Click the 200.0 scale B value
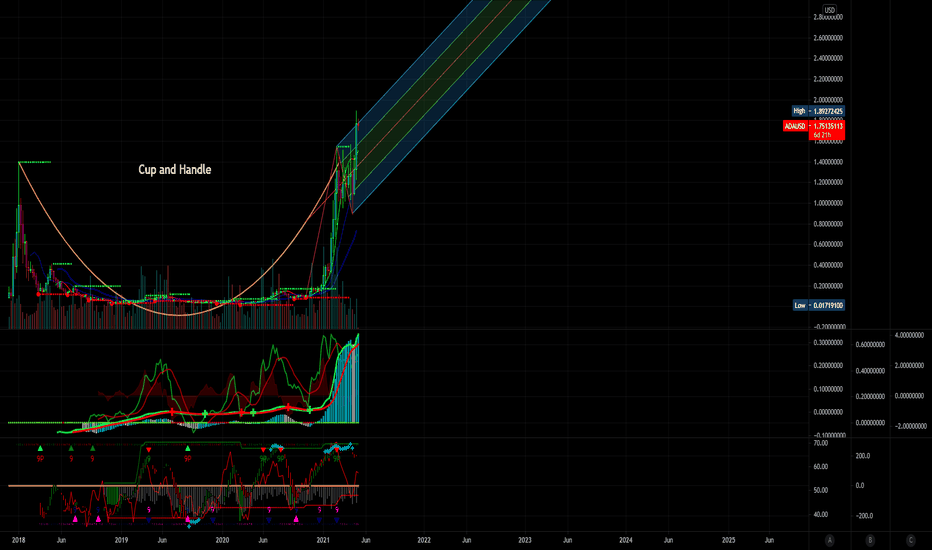The width and height of the screenshot is (932, 550). tap(862, 456)
